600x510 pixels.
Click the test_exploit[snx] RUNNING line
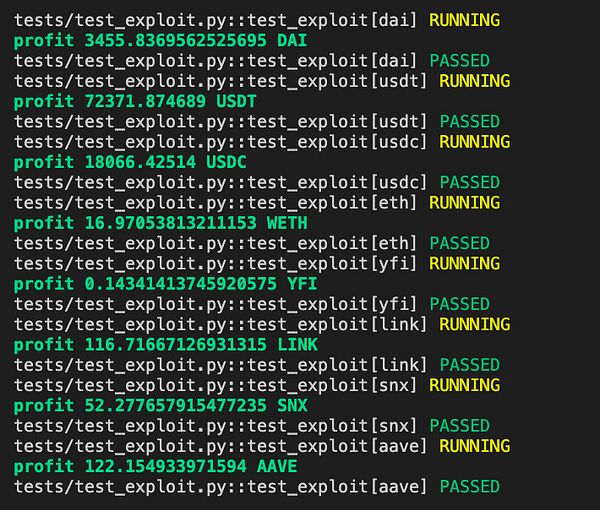point(257,385)
